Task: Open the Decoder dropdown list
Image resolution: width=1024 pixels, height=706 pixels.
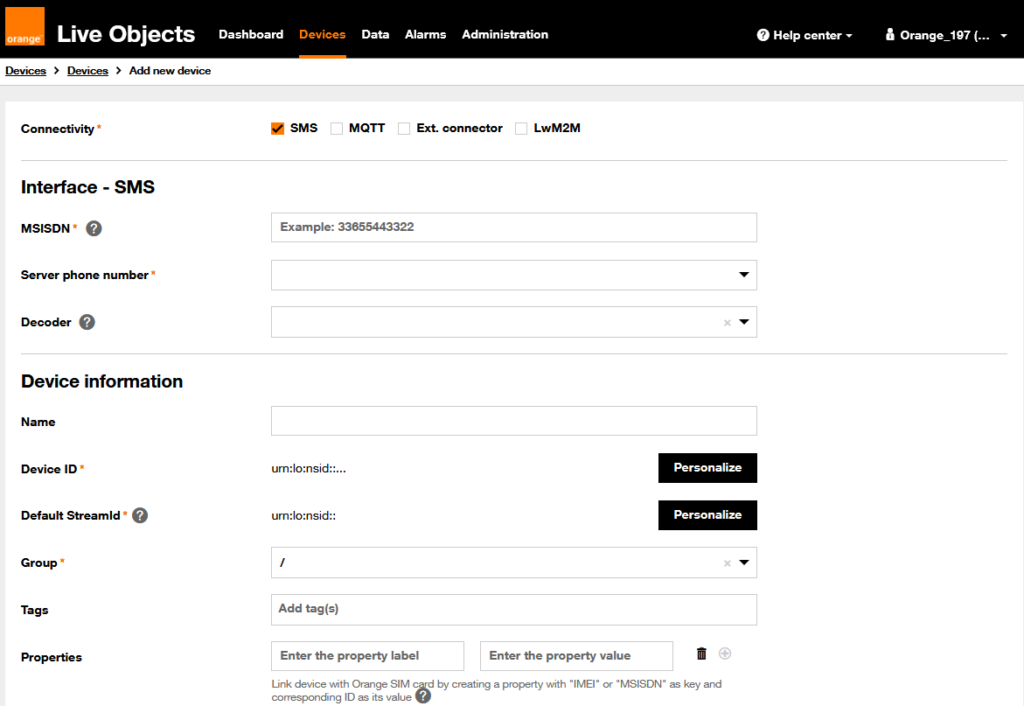Action: coord(744,322)
